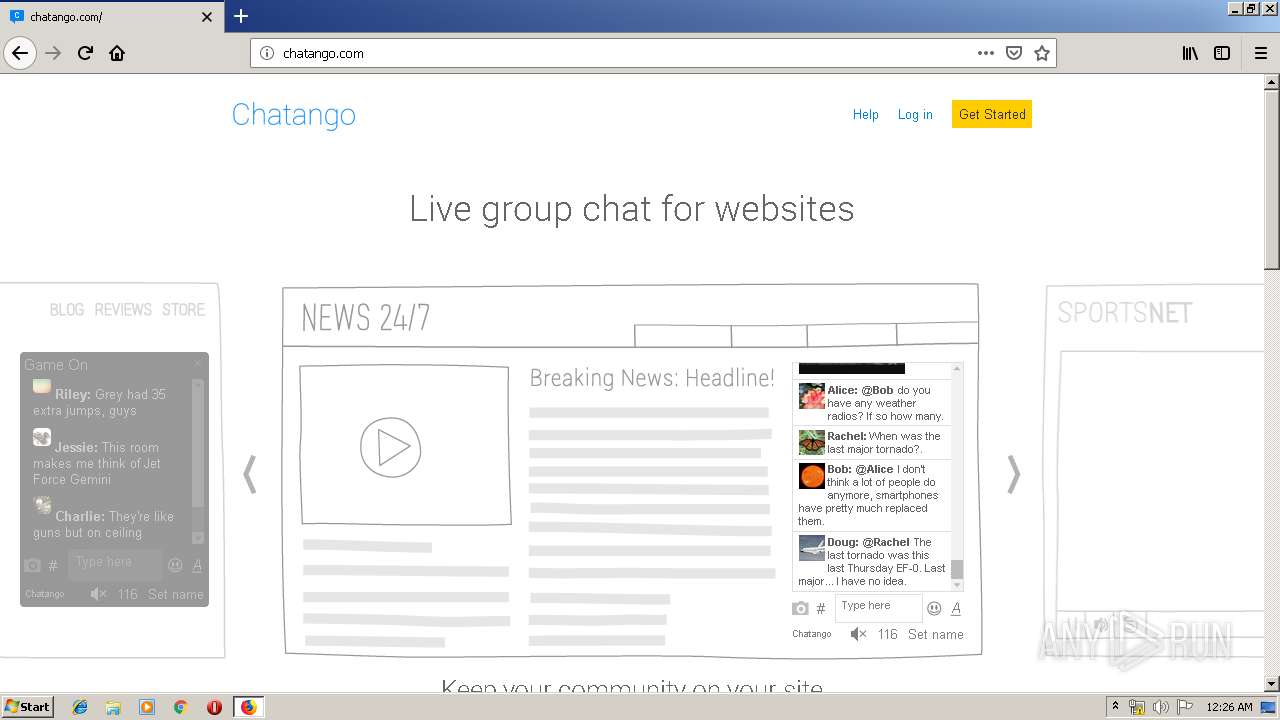Click the 116 user count in News chat
This screenshot has height=720, width=1280.
coord(887,634)
